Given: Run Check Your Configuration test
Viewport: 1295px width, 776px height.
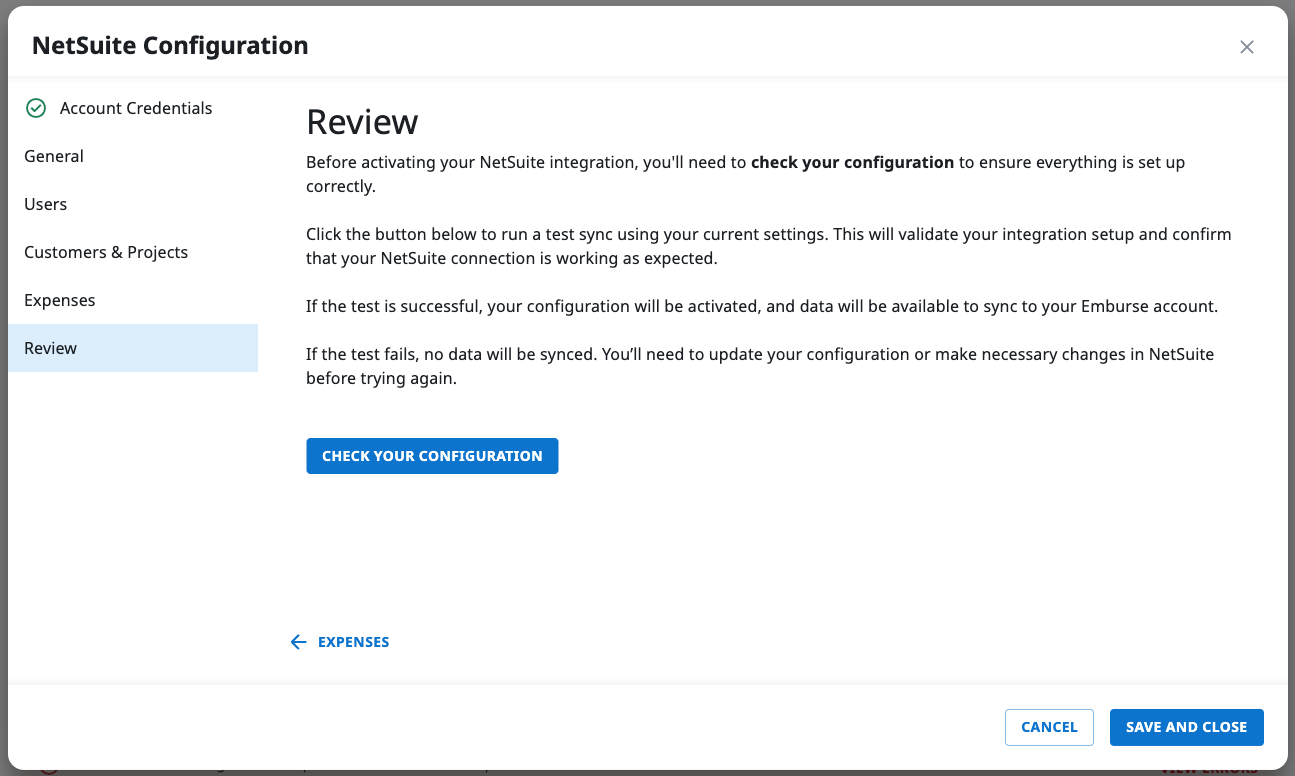Looking at the screenshot, I should (x=432, y=456).
